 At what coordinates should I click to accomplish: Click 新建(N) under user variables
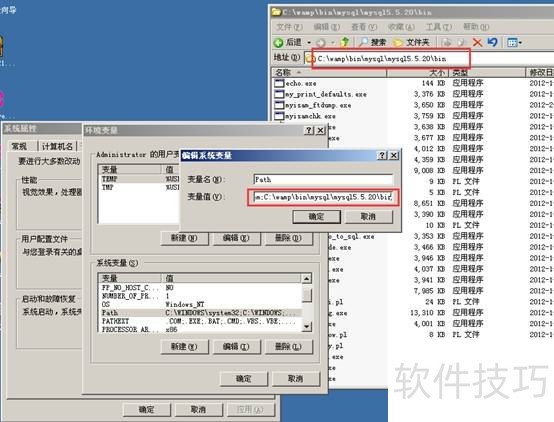pyautogui.click(x=184, y=238)
